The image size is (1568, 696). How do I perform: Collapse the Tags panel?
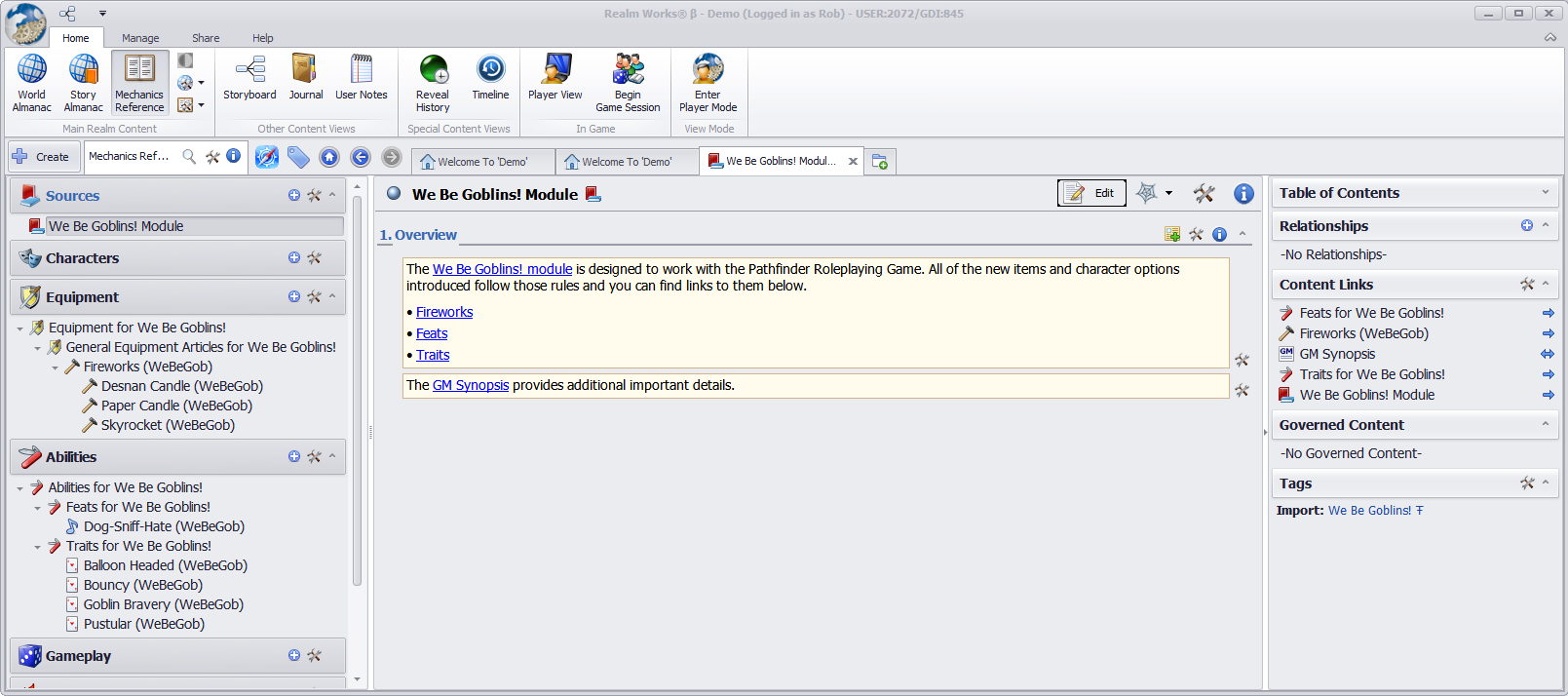pos(1546,483)
